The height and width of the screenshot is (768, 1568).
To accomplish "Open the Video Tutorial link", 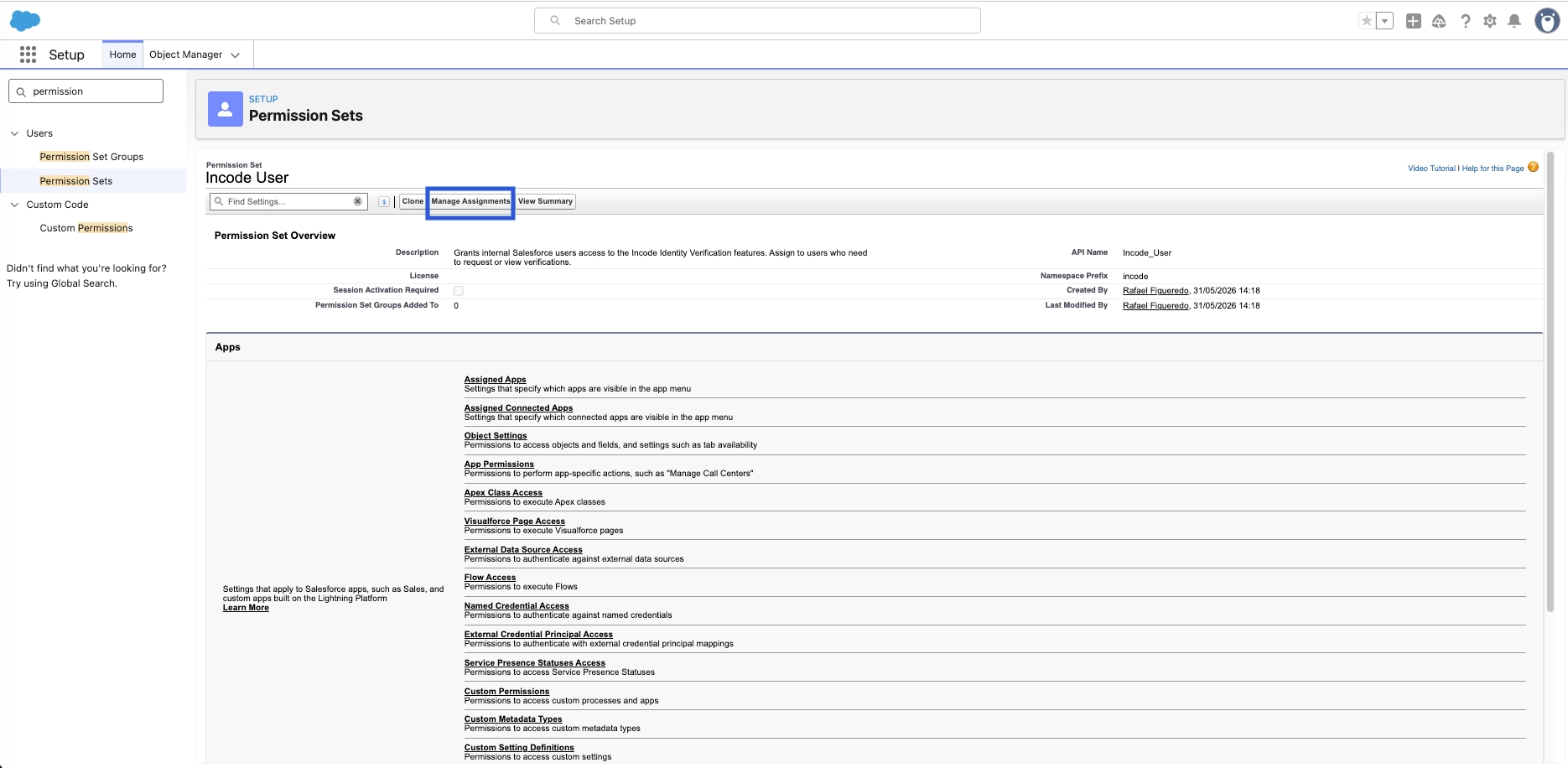I will coord(1431,169).
